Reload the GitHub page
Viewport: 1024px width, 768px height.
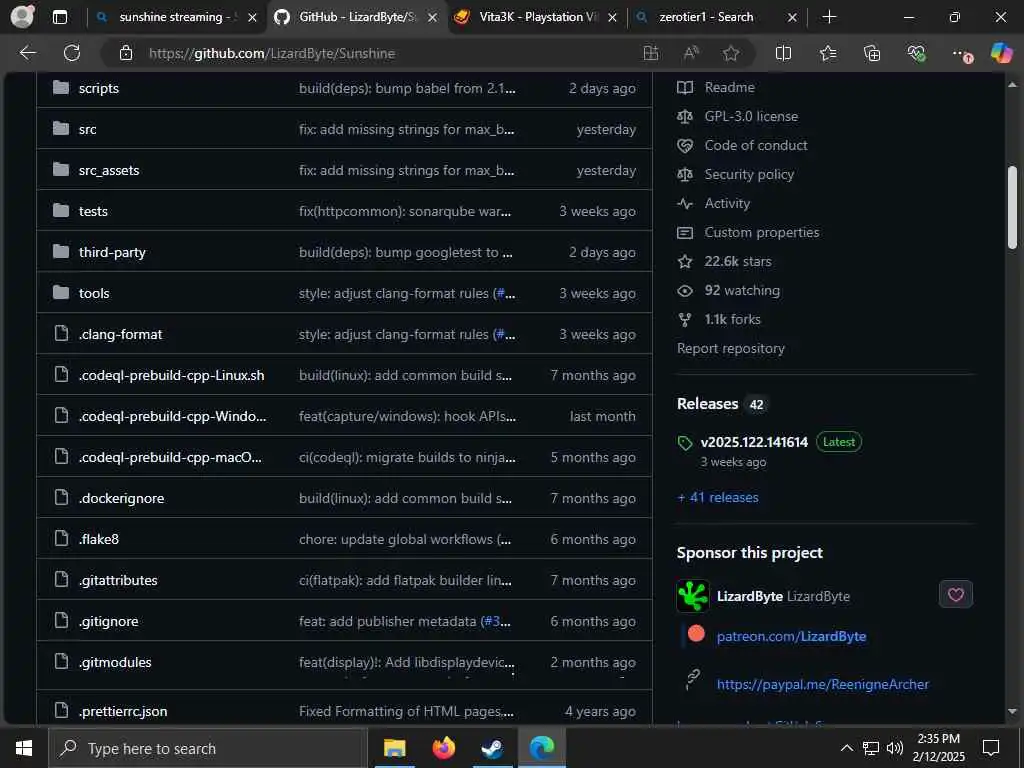(x=72, y=53)
